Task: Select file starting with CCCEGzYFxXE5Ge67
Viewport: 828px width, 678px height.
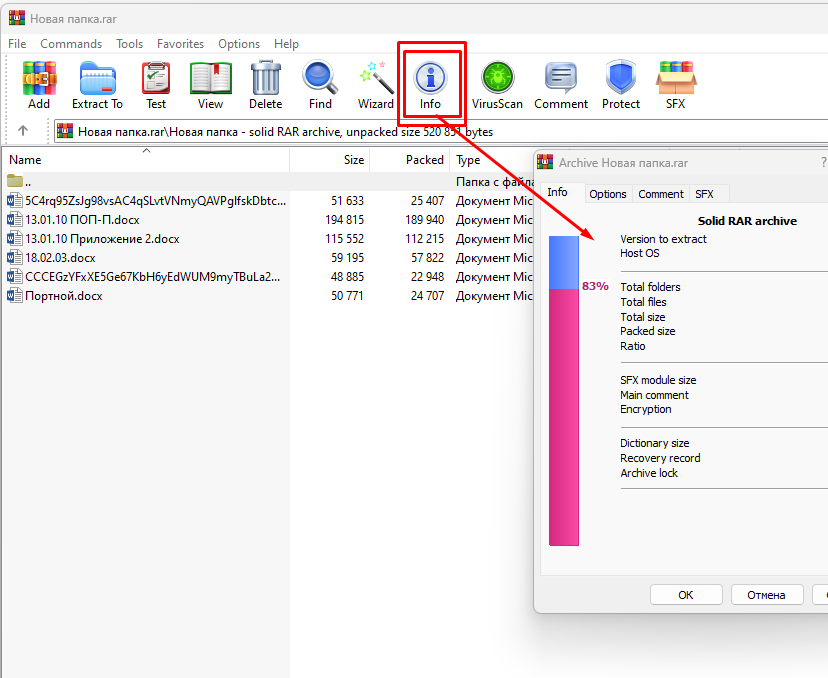Action: pos(153,277)
